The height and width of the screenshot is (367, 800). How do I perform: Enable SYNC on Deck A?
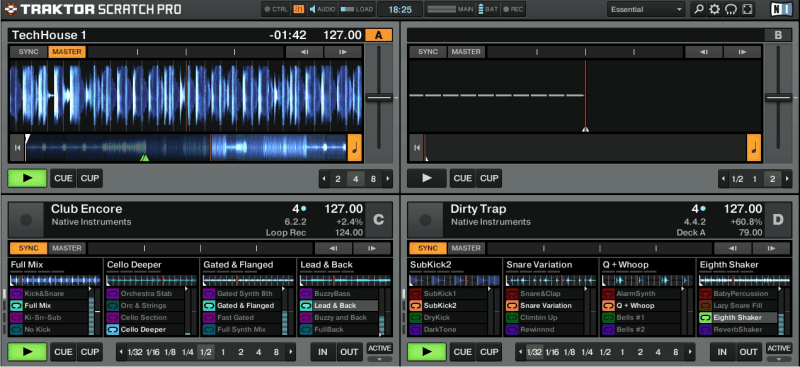[29, 52]
